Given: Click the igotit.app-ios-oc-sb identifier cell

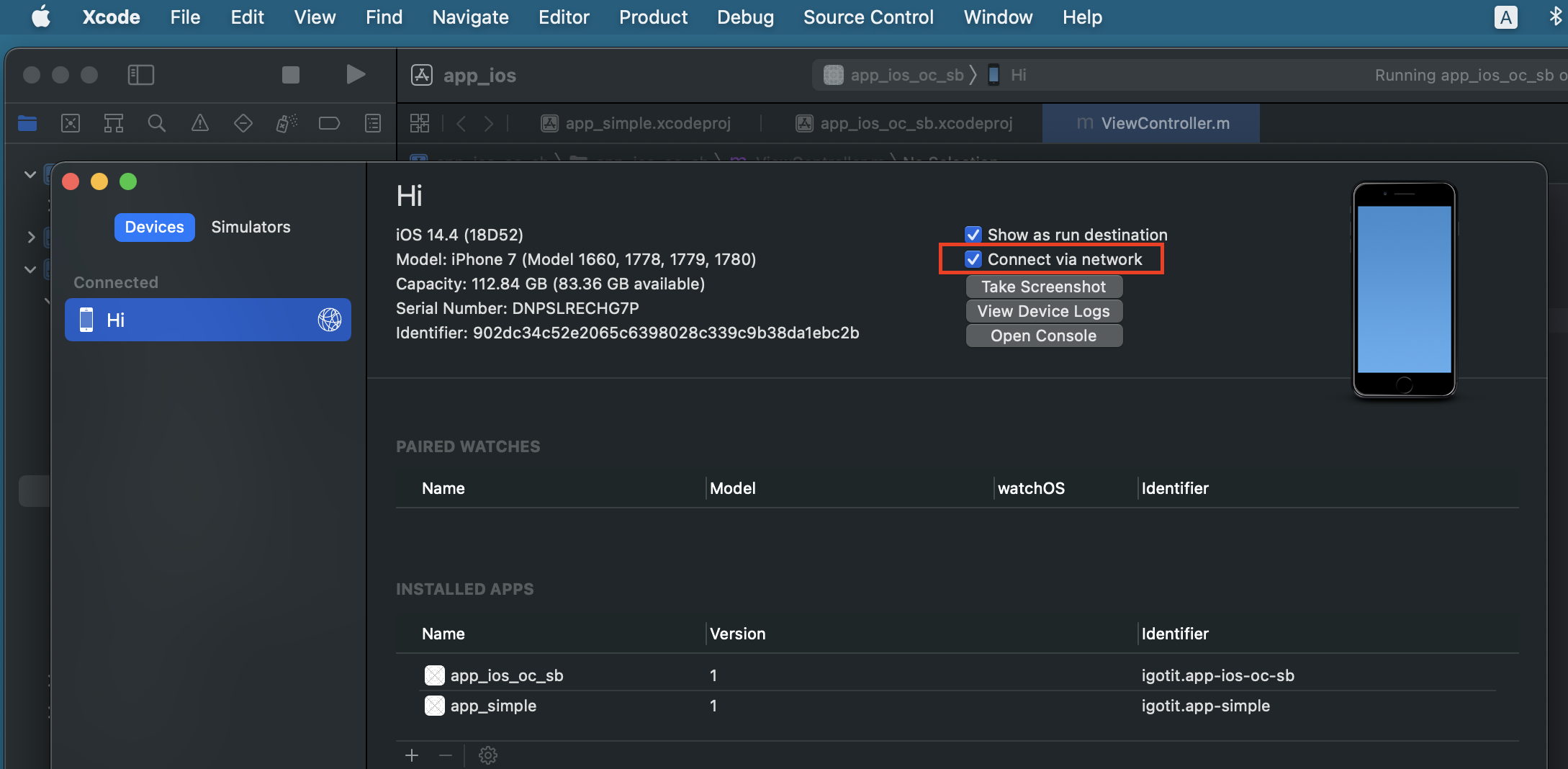Looking at the screenshot, I should click(1218, 675).
